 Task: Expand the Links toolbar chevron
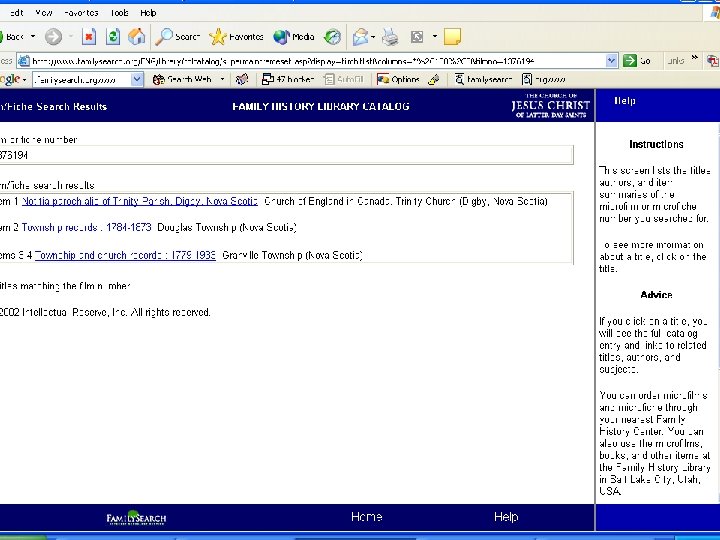point(694,58)
